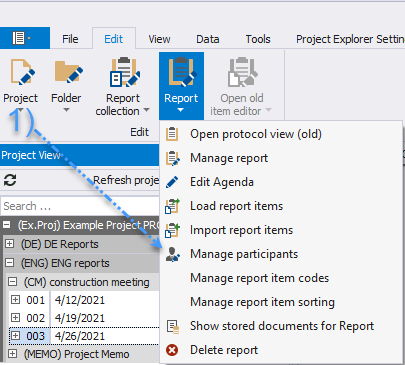Collapse the (ENG) ENG reports node

pyautogui.click(x=10, y=263)
